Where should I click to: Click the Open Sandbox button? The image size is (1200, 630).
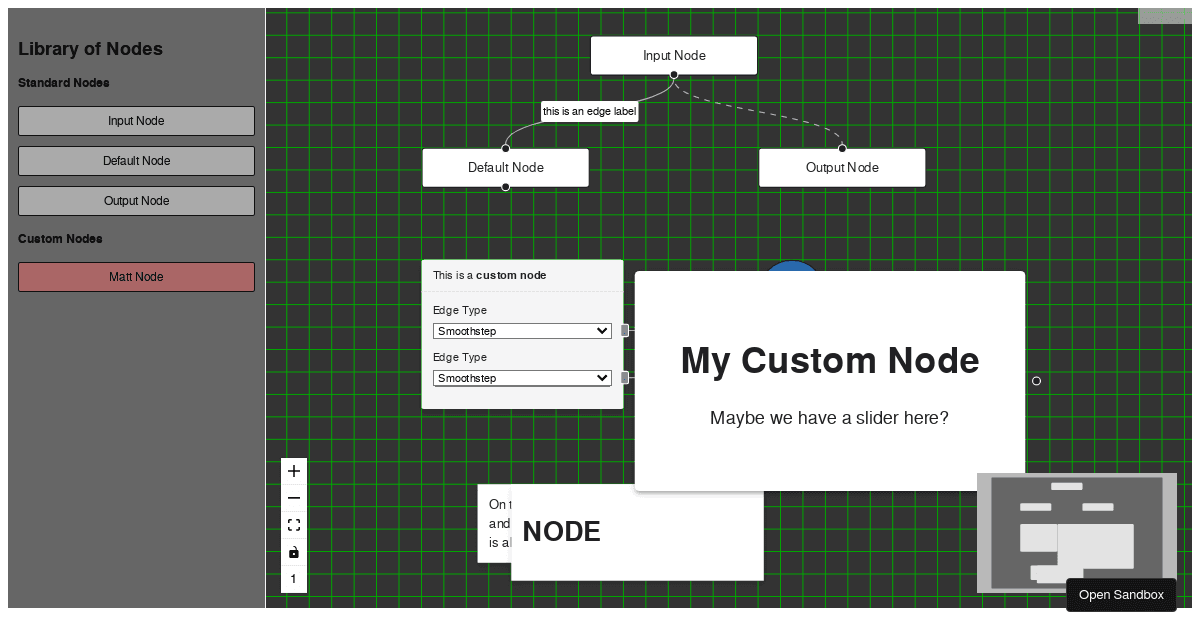click(1120, 594)
